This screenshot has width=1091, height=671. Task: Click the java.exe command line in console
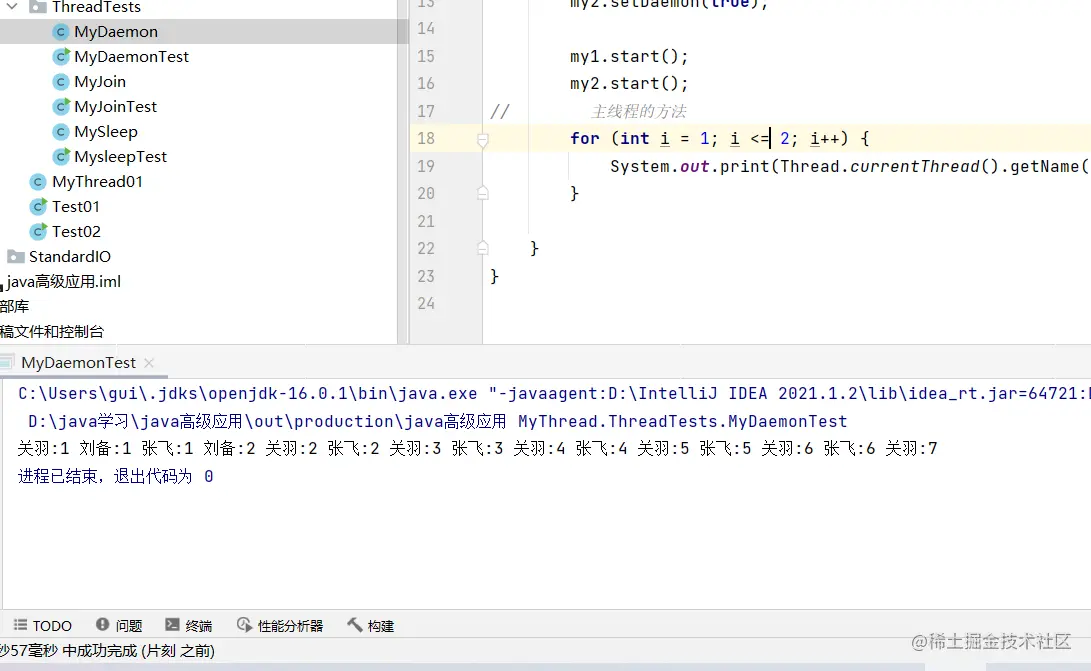(554, 394)
